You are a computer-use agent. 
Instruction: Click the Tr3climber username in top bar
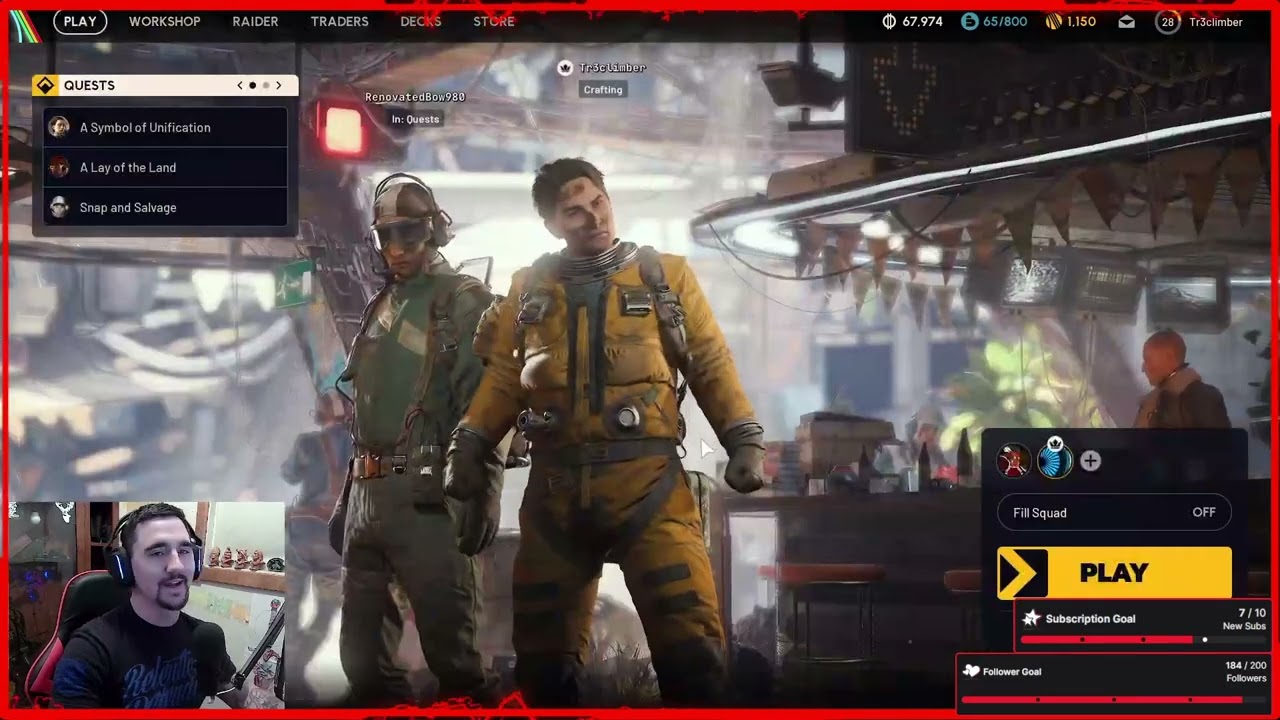[1216, 22]
